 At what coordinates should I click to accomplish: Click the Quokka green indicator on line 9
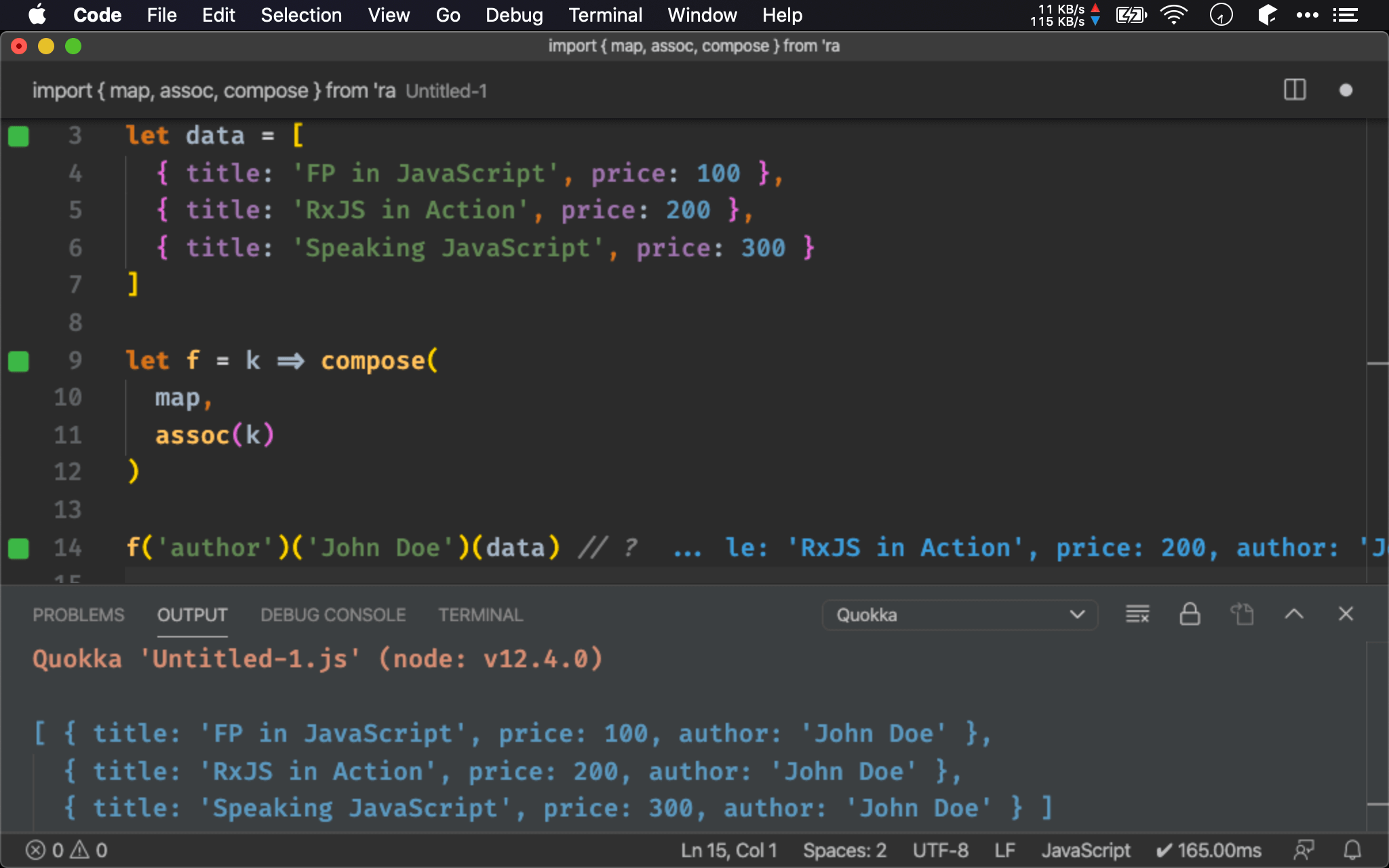click(18, 361)
